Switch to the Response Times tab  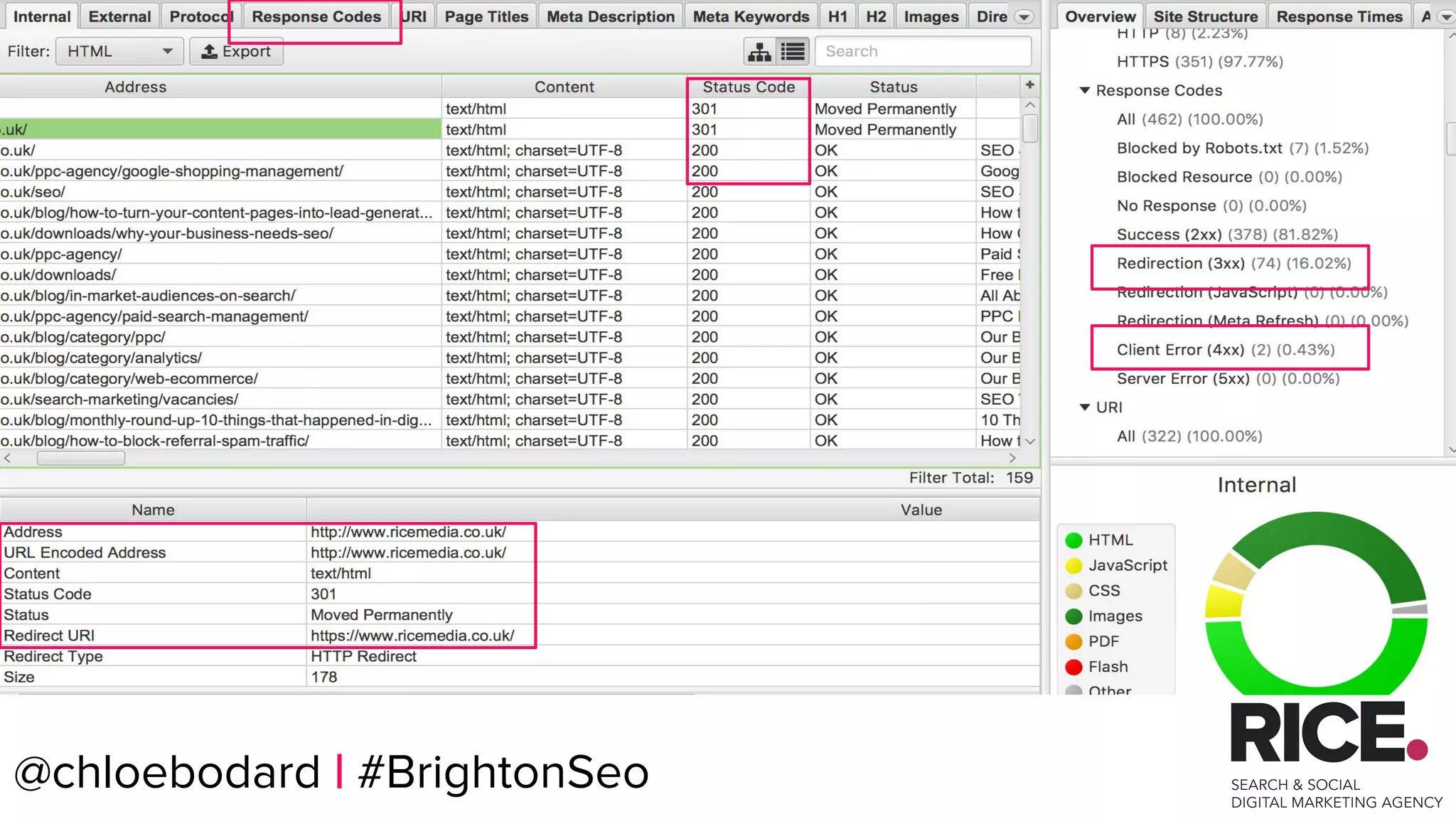click(x=1339, y=16)
